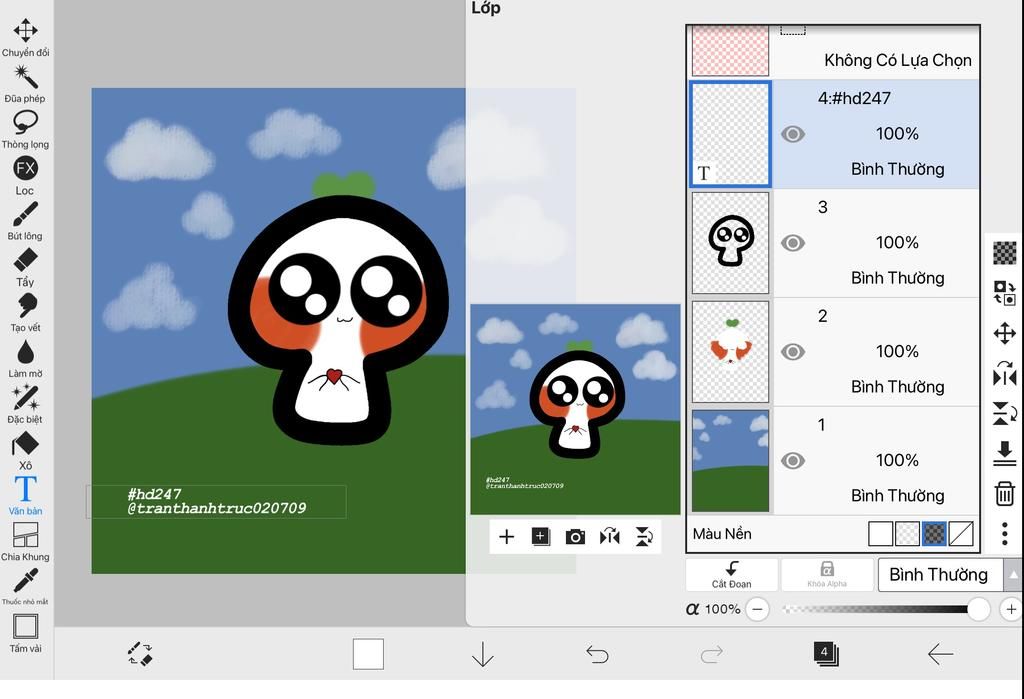Toggle visibility of layer 2

coord(793,352)
